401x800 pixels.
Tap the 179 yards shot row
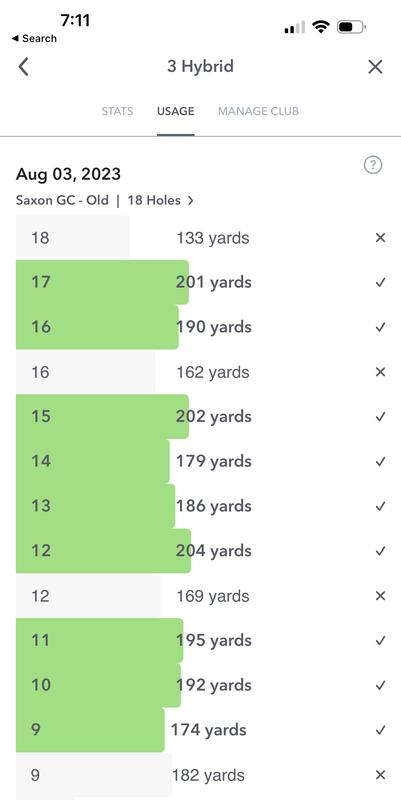tap(200, 461)
